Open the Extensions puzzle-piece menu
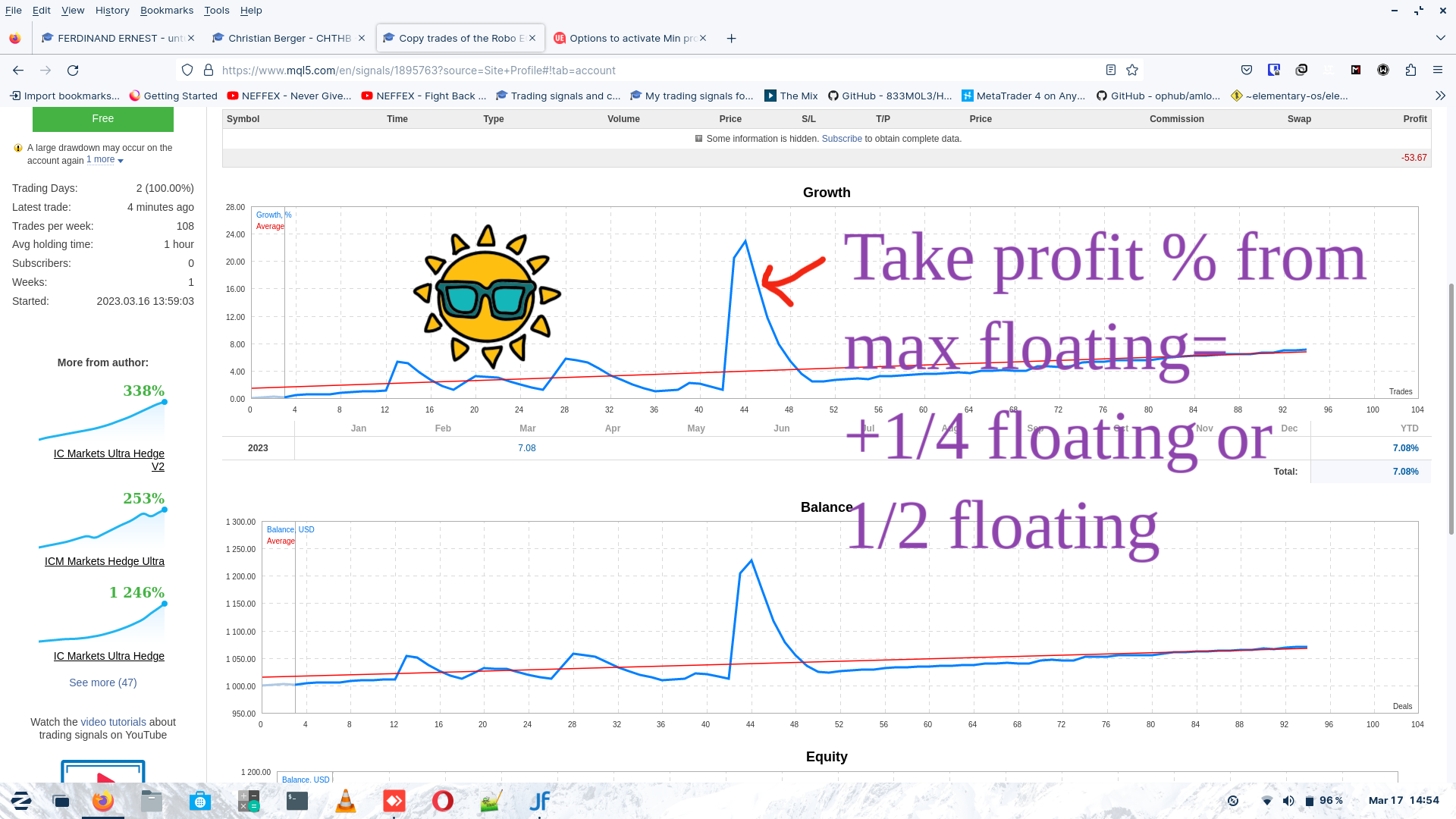1456x819 pixels. tap(1410, 70)
